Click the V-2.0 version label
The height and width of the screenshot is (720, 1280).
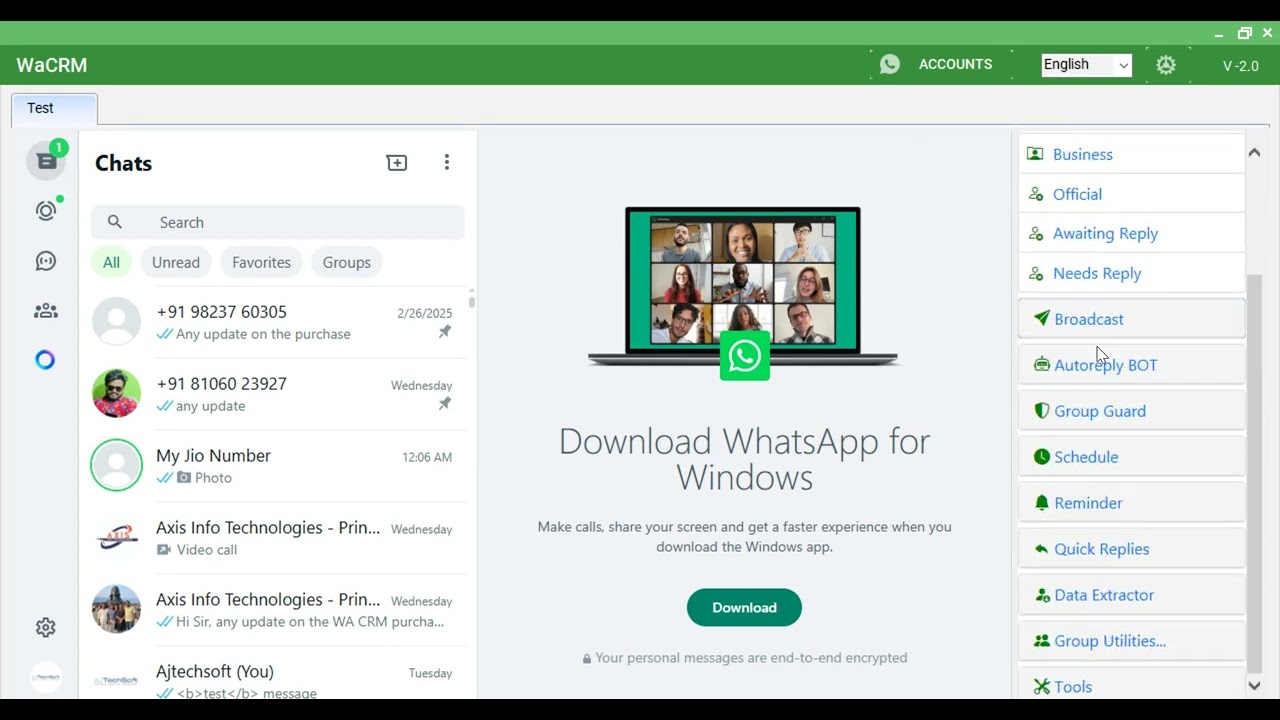click(1241, 66)
